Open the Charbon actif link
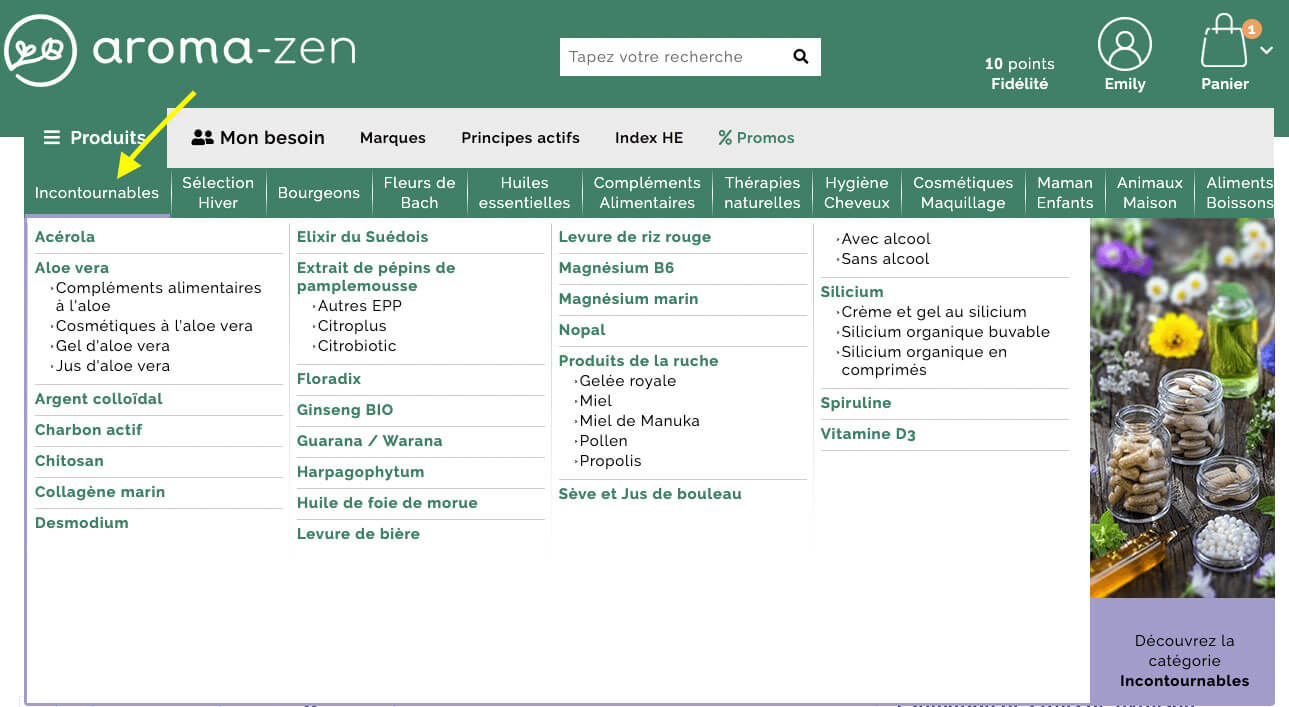 89,430
